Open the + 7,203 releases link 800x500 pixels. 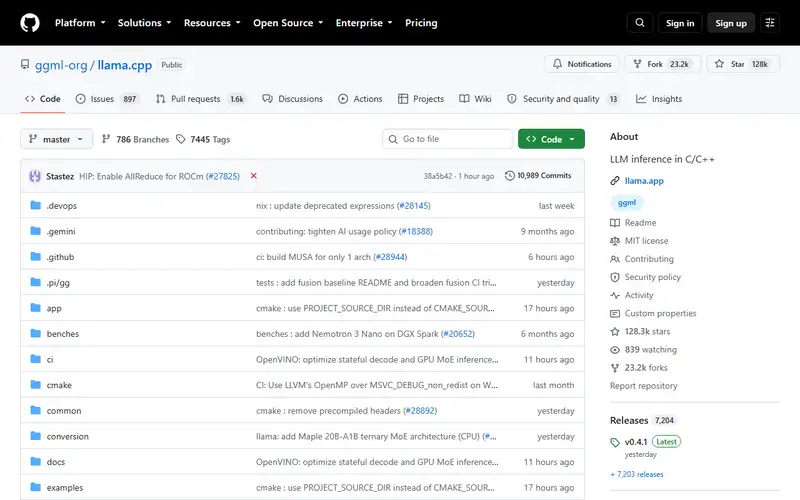(x=637, y=474)
